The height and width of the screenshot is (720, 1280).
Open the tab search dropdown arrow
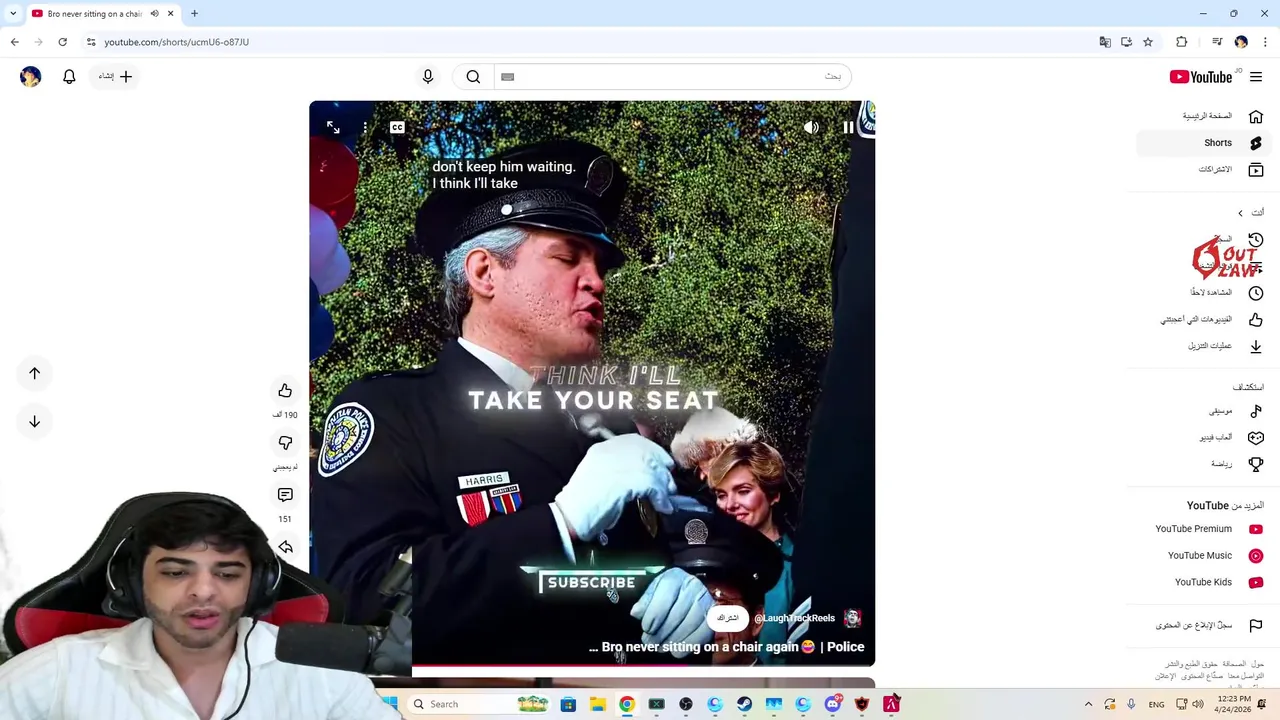13,13
